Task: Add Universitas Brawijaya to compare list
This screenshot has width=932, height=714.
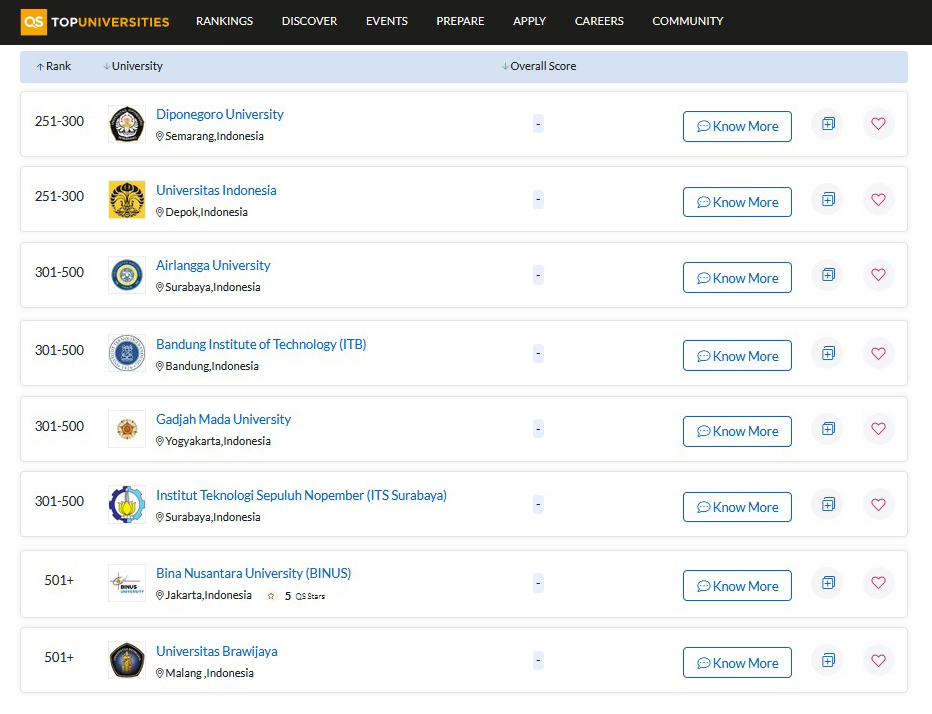Action: coord(827,660)
